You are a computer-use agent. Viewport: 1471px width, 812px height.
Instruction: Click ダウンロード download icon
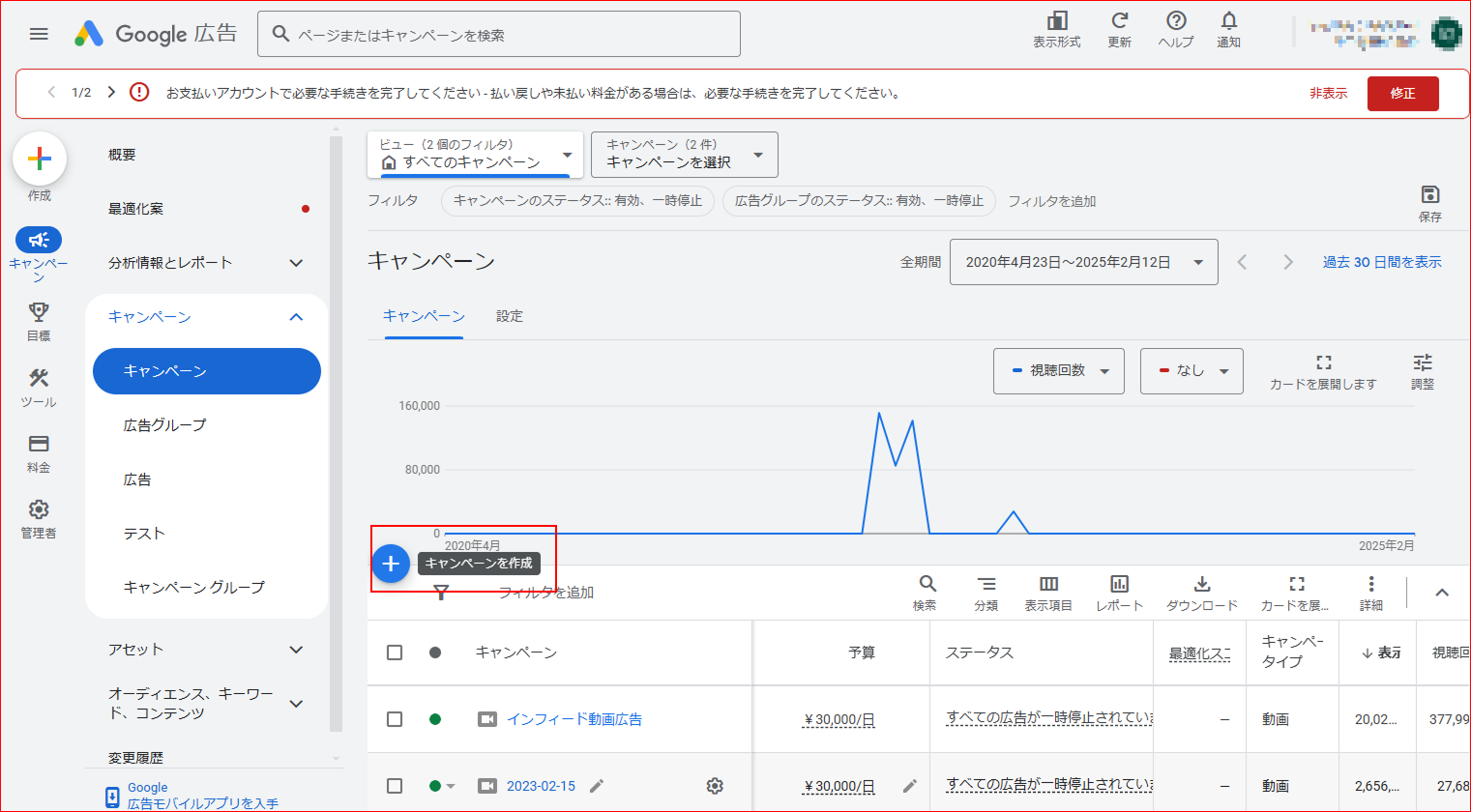pos(1202,584)
